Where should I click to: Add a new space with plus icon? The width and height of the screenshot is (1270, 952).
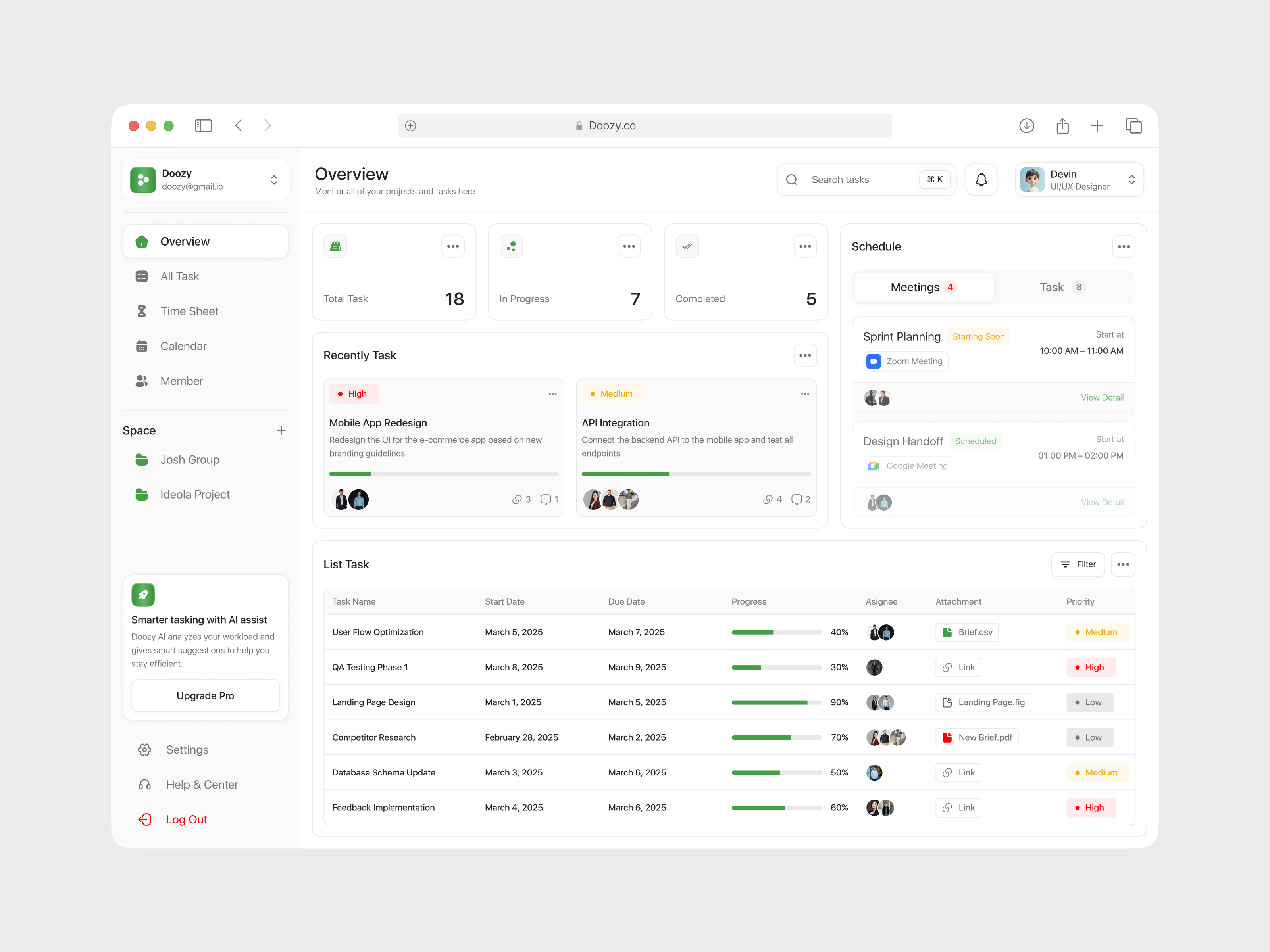281,430
